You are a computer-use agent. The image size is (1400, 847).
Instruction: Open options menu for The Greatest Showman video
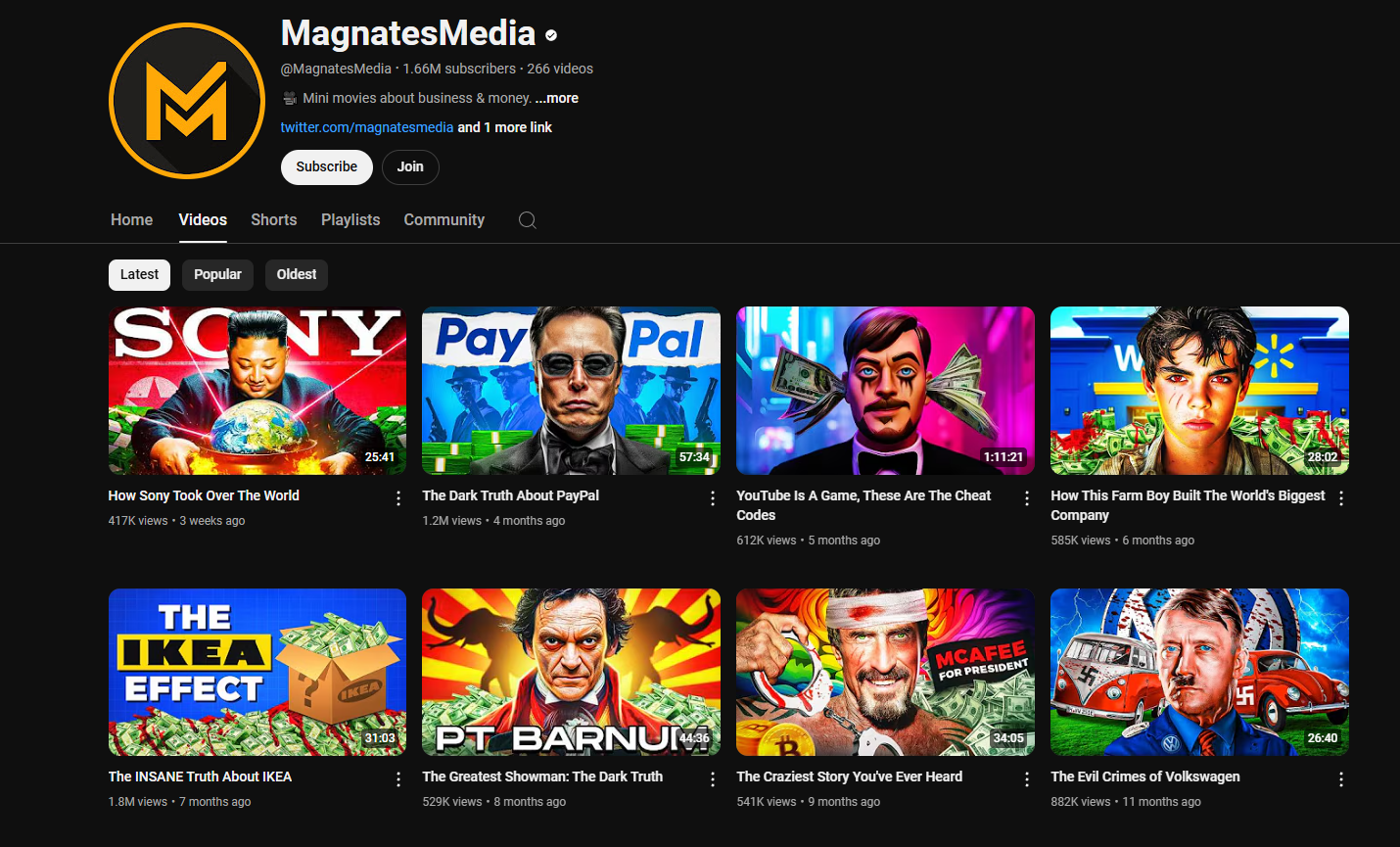click(713, 779)
